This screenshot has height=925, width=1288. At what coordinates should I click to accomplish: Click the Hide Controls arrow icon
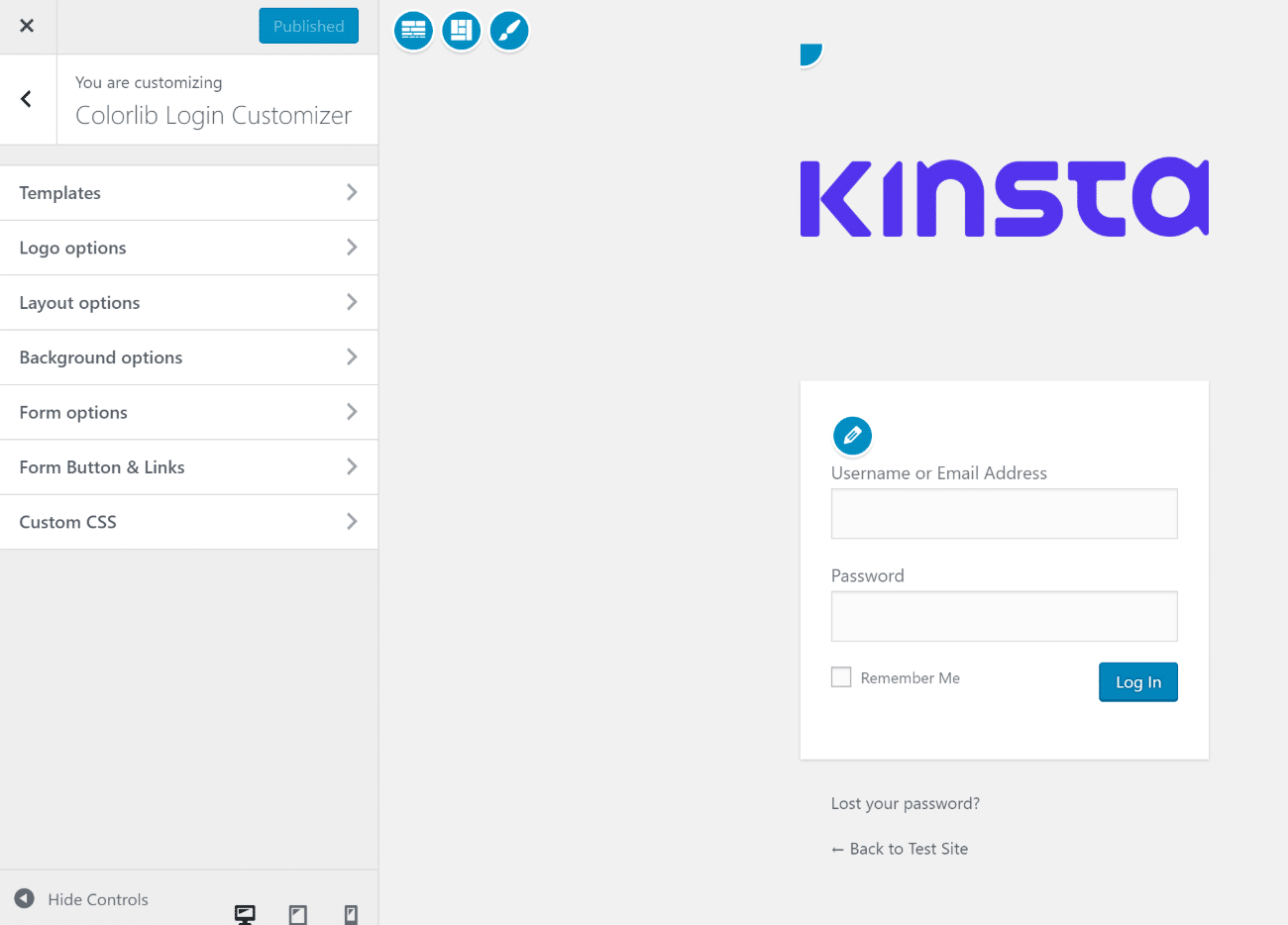click(25, 898)
